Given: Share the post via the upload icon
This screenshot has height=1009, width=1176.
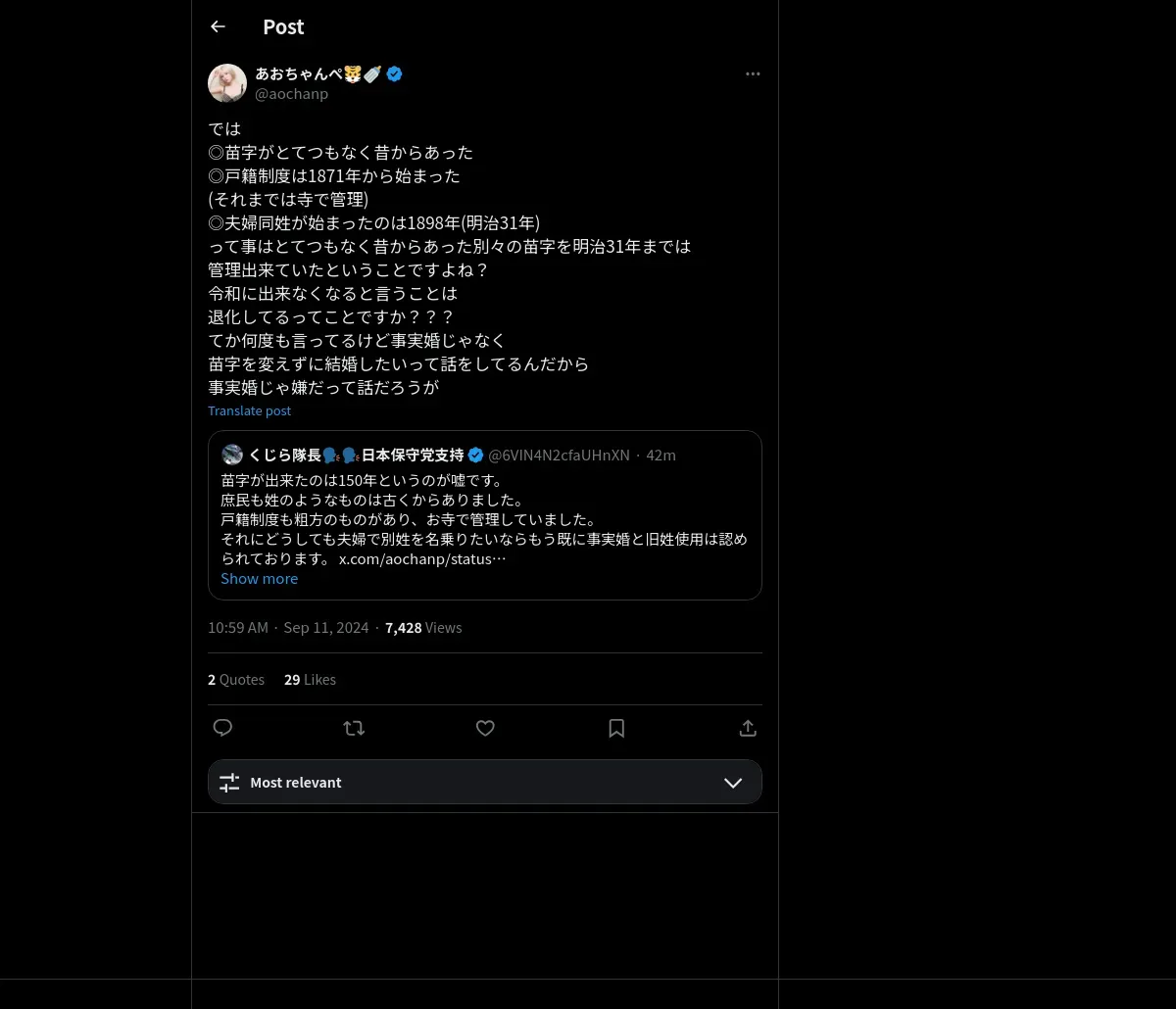Looking at the screenshot, I should [x=748, y=728].
